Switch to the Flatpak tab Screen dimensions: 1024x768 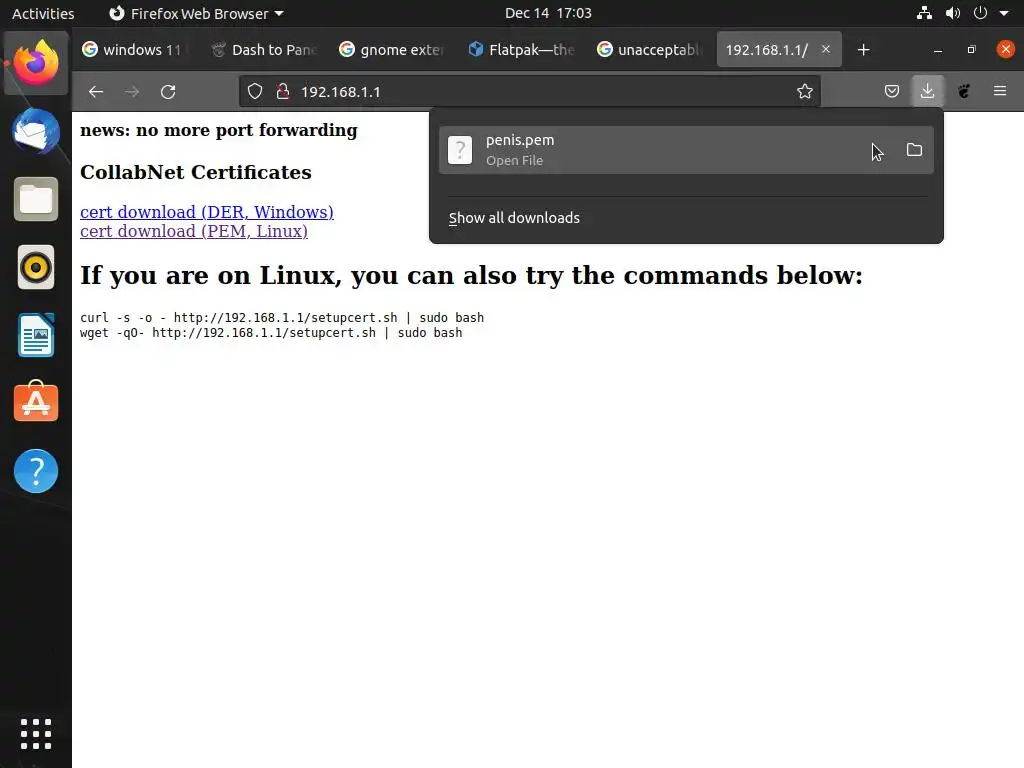point(522,50)
